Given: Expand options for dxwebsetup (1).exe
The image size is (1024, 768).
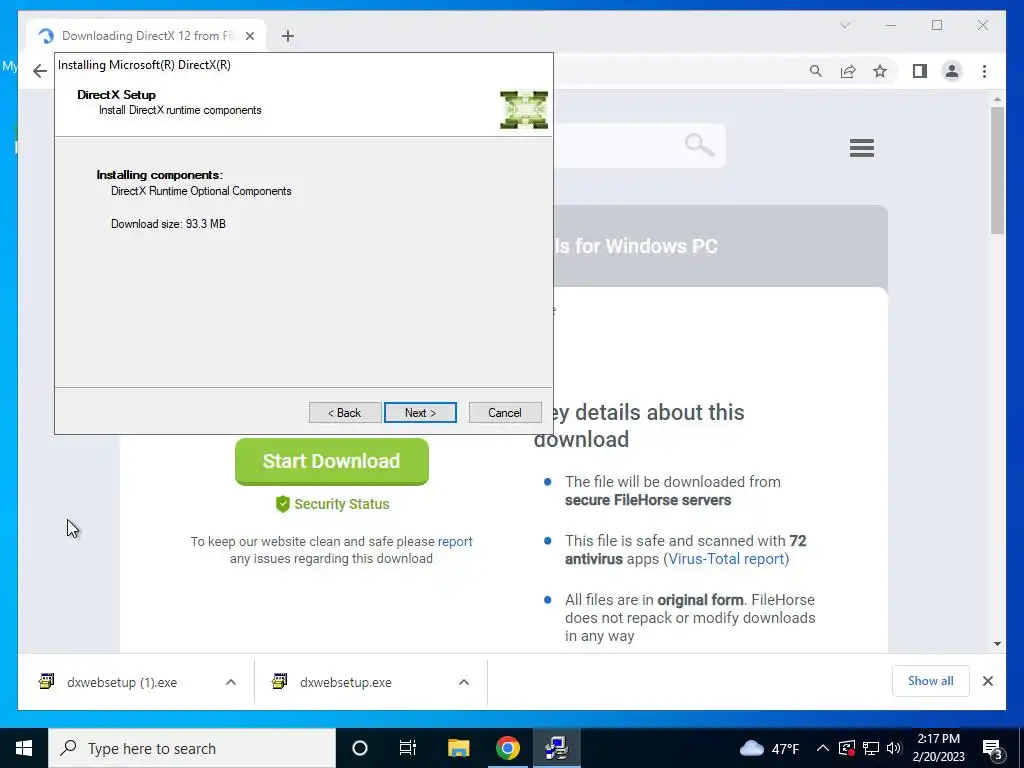Looking at the screenshot, I should pos(231,682).
